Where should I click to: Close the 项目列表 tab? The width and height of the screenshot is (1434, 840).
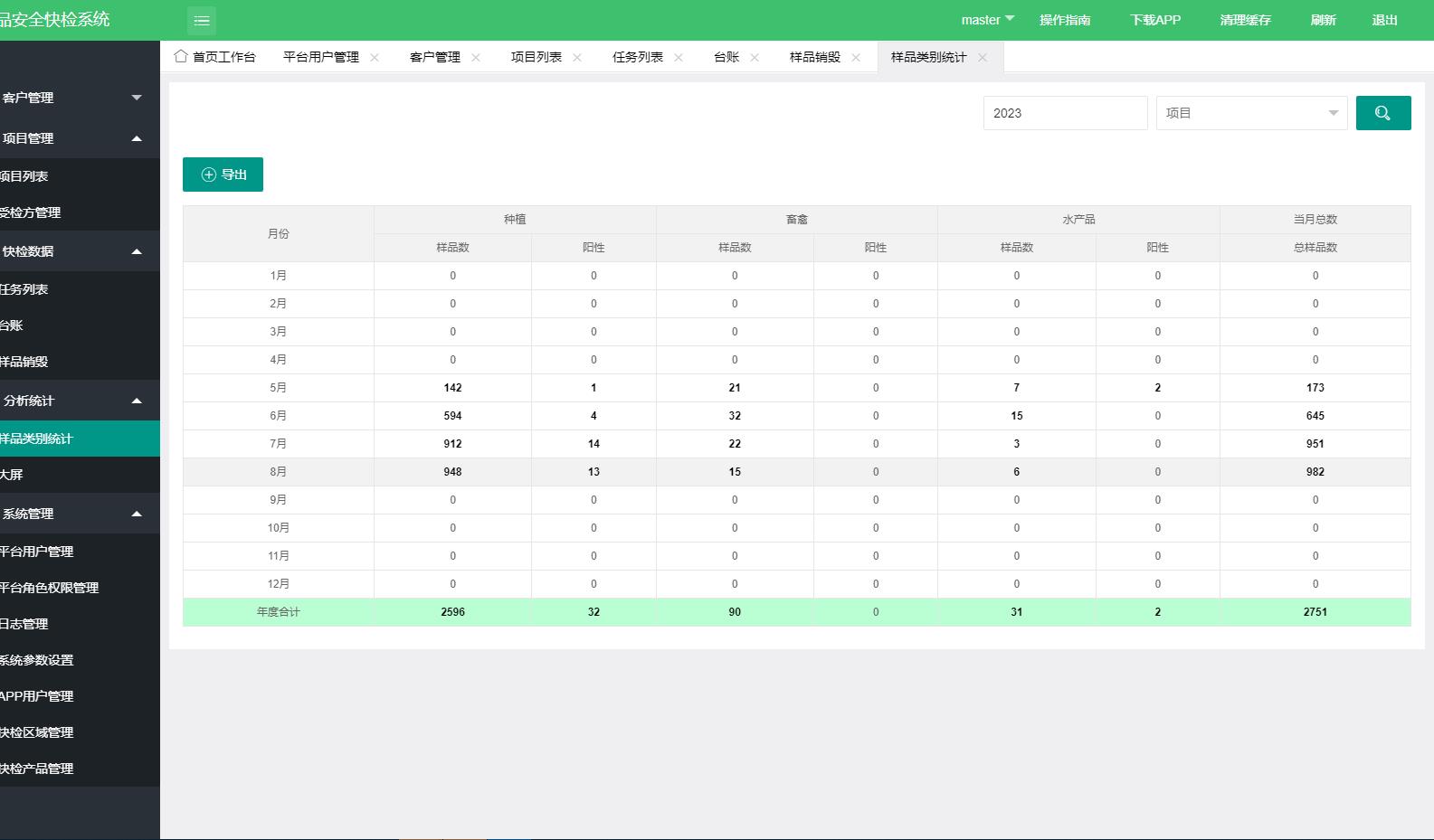pyautogui.click(x=577, y=57)
